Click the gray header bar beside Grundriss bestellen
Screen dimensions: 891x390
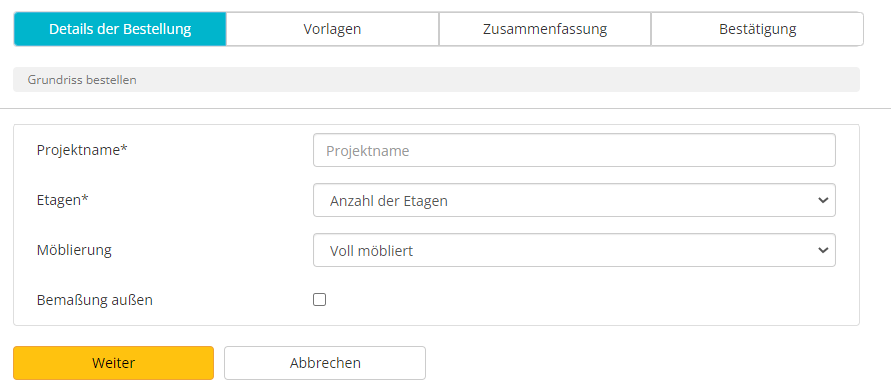pyautogui.click(x=436, y=80)
